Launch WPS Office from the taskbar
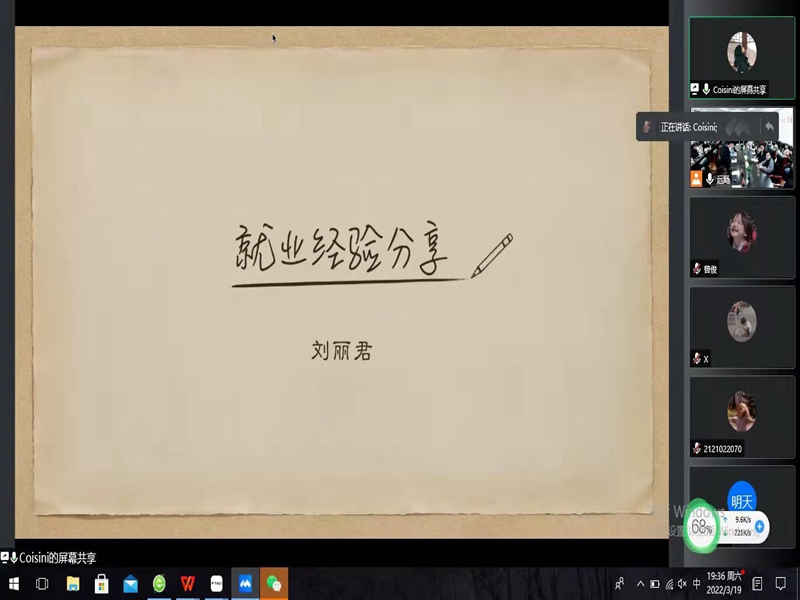This screenshot has width=800, height=600. click(x=188, y=584)
